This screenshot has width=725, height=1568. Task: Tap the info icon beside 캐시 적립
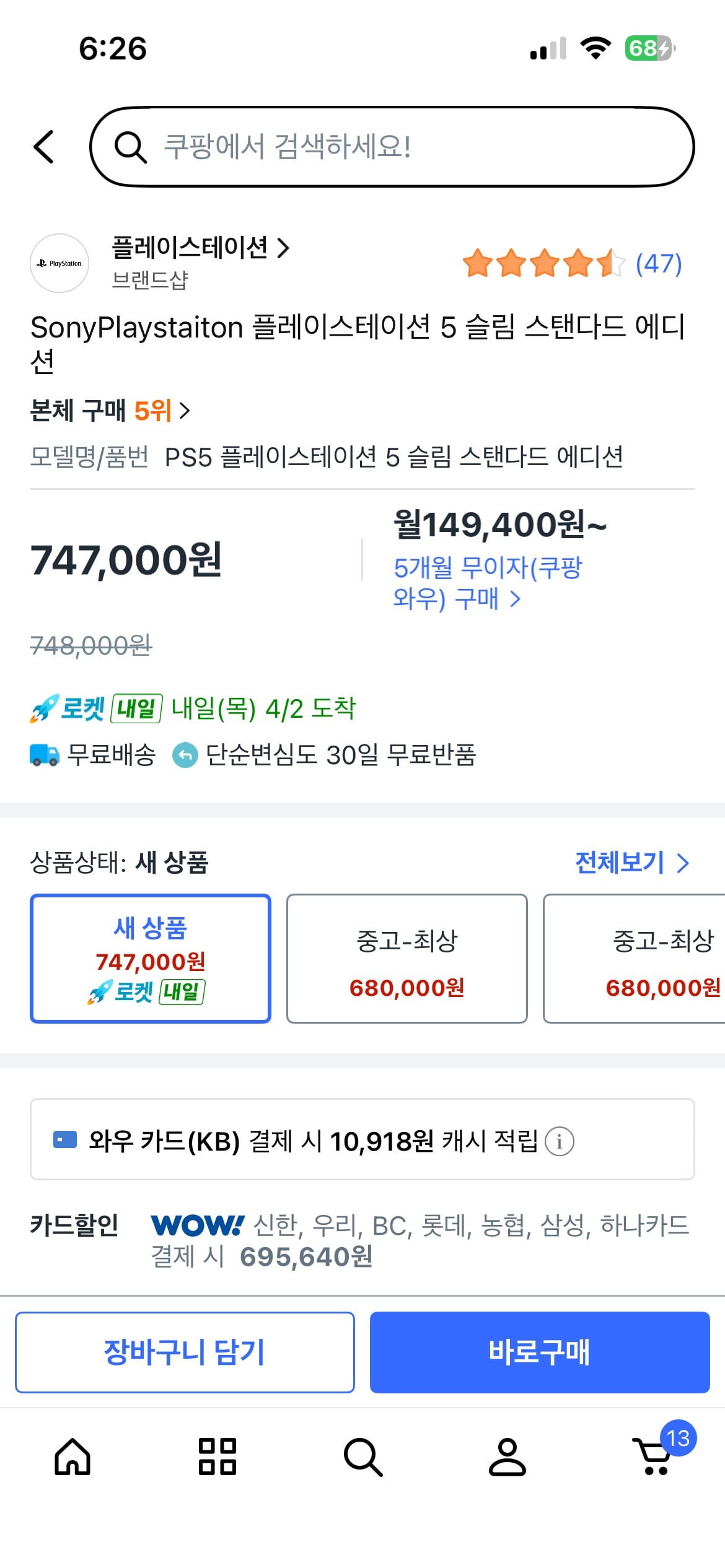[x=559, y=1141]
